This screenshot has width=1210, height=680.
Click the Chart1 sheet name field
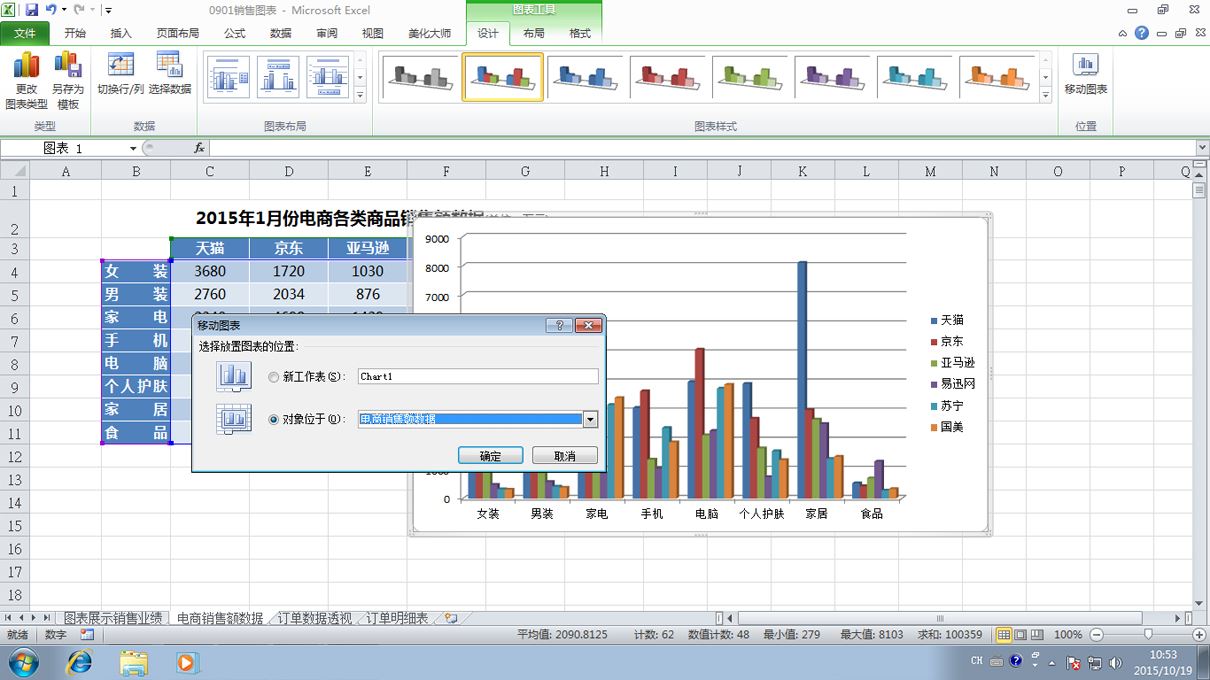pyautogui.click(x=478, y=377)
